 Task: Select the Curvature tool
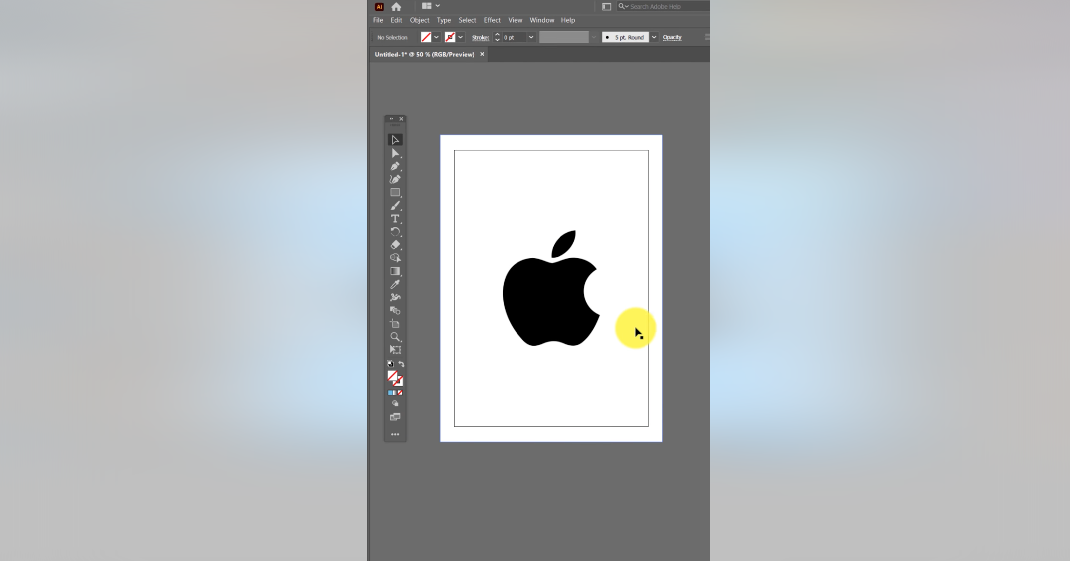(x=395, y=179)
